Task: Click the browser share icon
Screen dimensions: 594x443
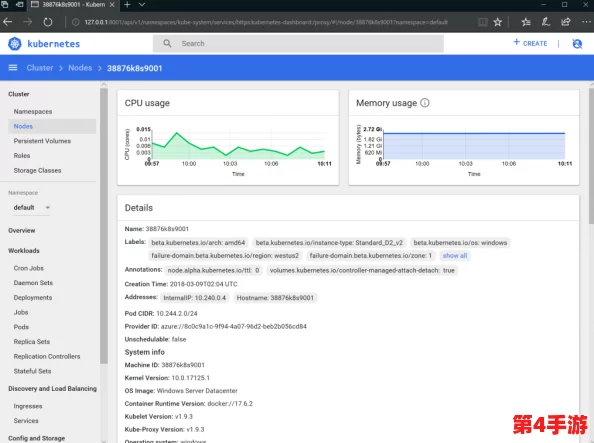Action: [x=566, y=22]
